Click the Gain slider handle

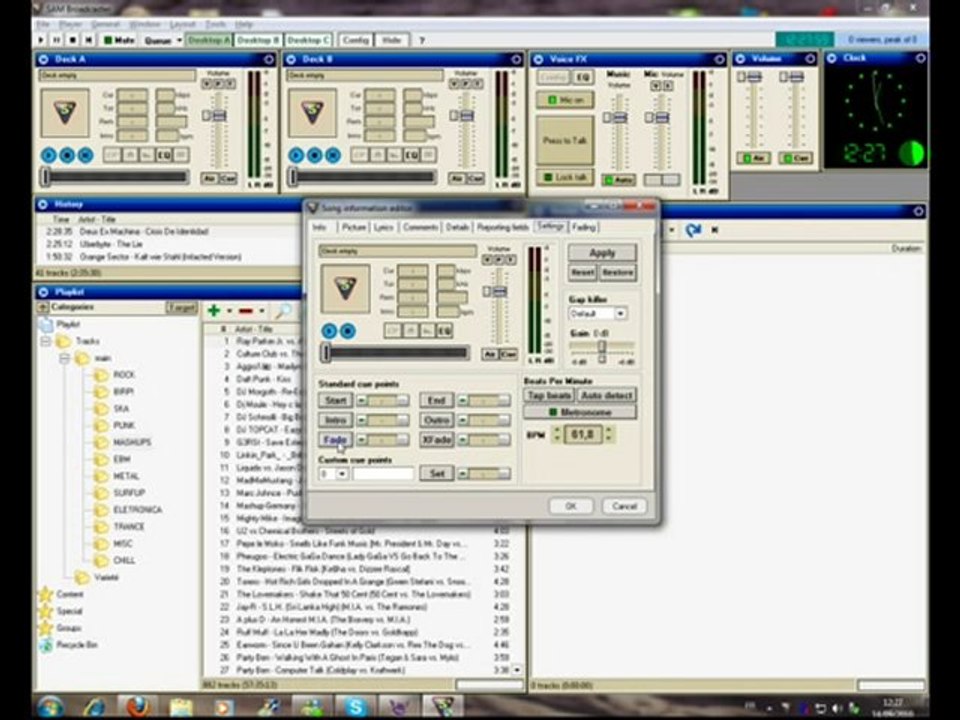tap(601, 347)
